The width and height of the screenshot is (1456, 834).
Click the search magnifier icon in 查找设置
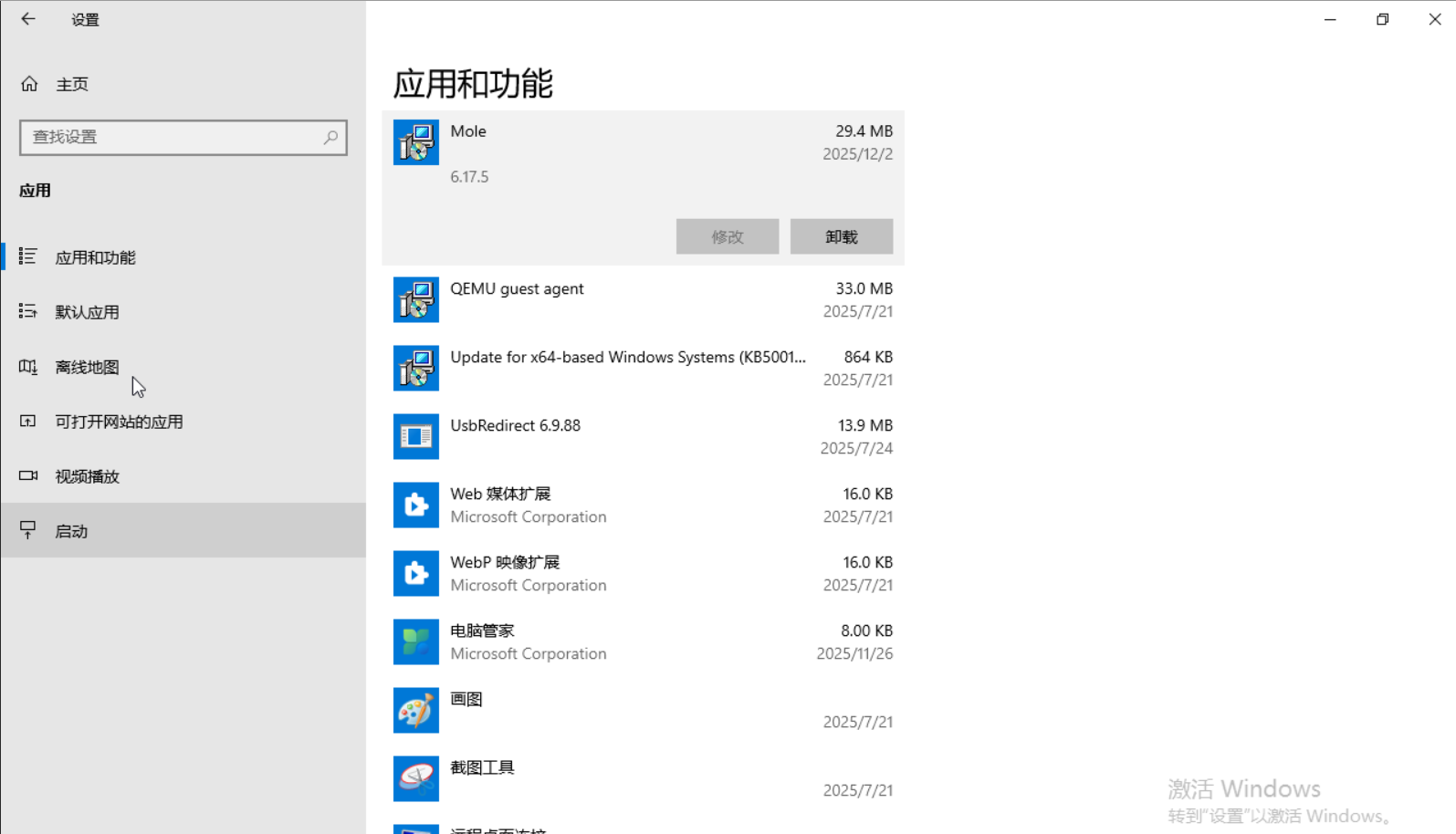(330, 137)
